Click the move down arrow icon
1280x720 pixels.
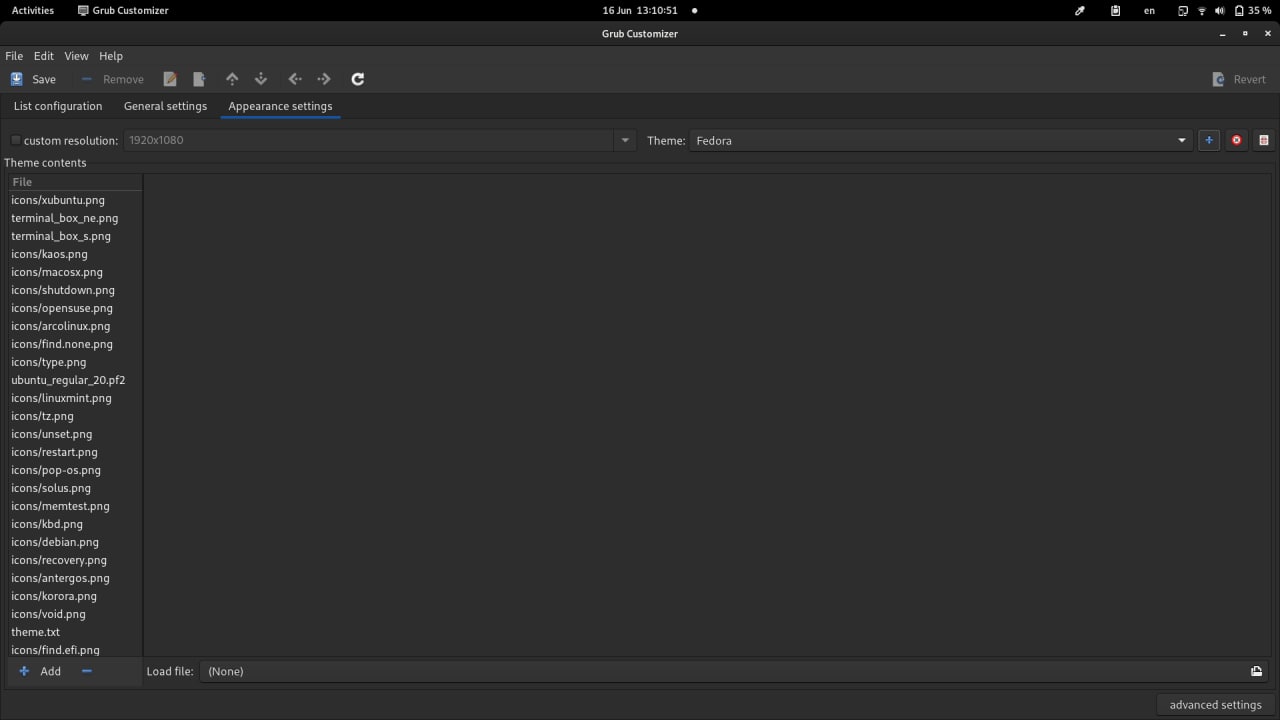point(261,79)
